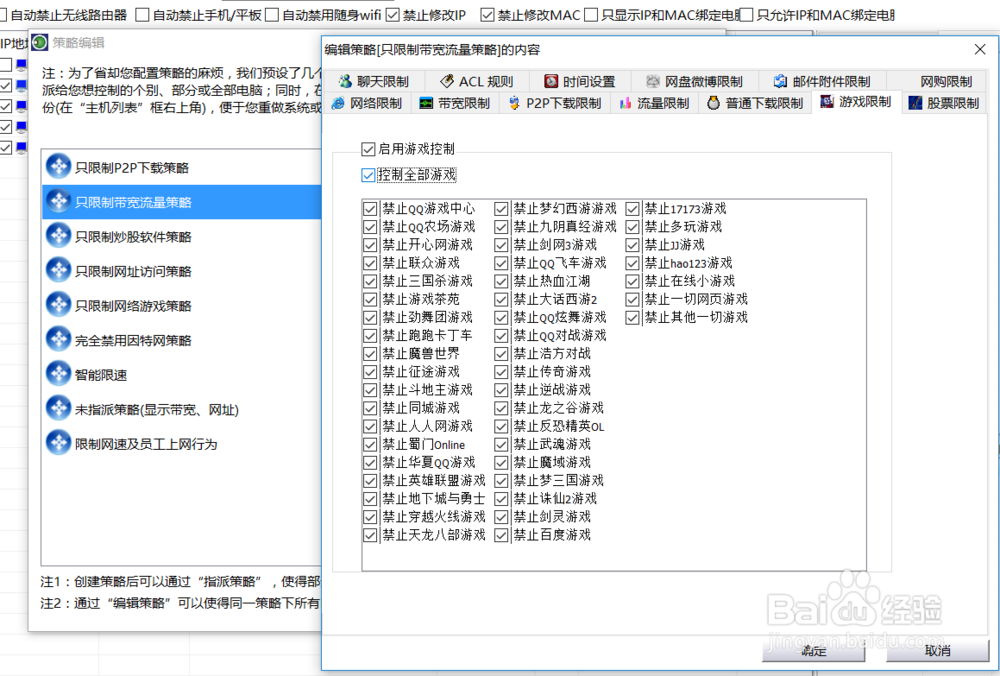This screenshot has height=676, width=1000.
Task: Uncheck 禁止传奇游戏
Action: [501, 371]
